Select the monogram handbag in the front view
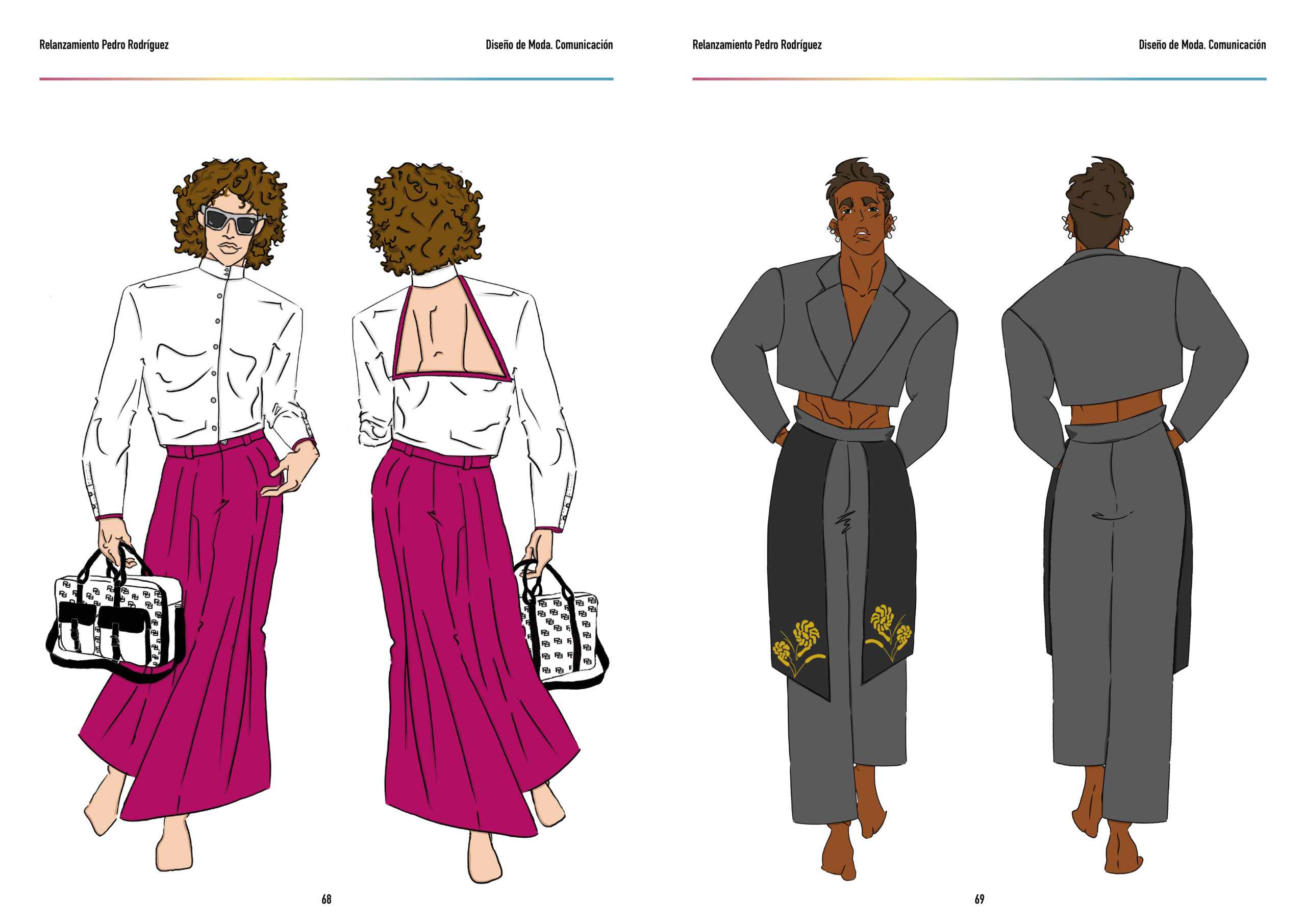The image size is (1306, 924). pyautogui.click(x=117, y=620)
